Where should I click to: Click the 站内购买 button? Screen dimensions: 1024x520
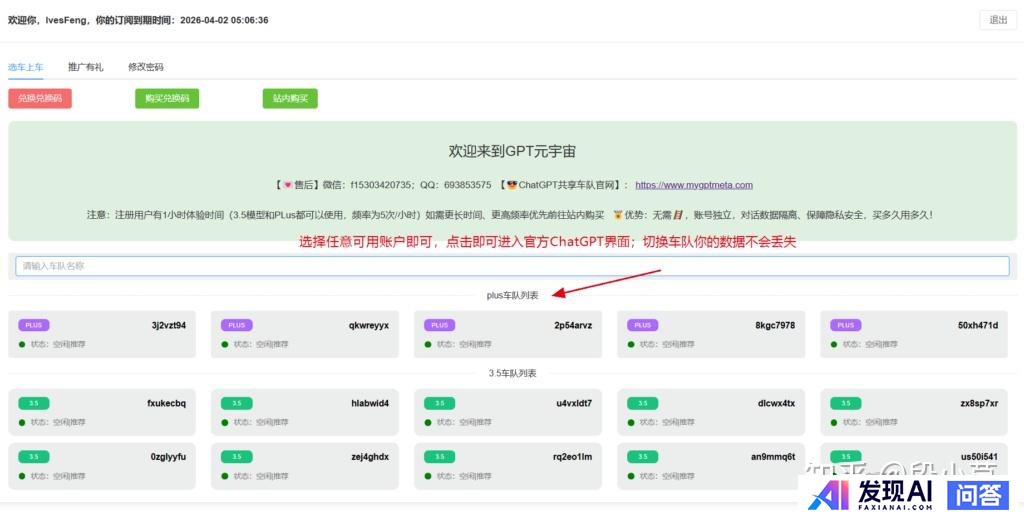pos(290,98)
